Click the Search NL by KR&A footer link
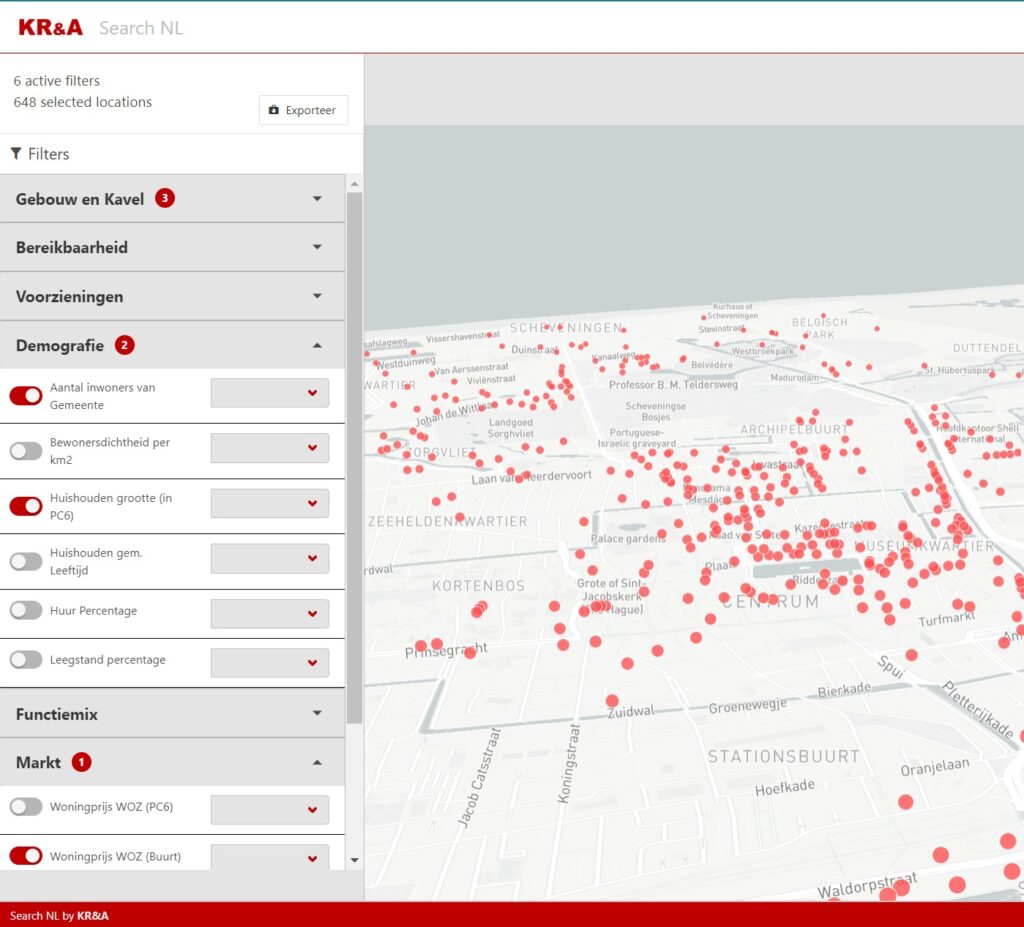The width and height of the screenshot is (1024, 927). [x=59, y=915]
